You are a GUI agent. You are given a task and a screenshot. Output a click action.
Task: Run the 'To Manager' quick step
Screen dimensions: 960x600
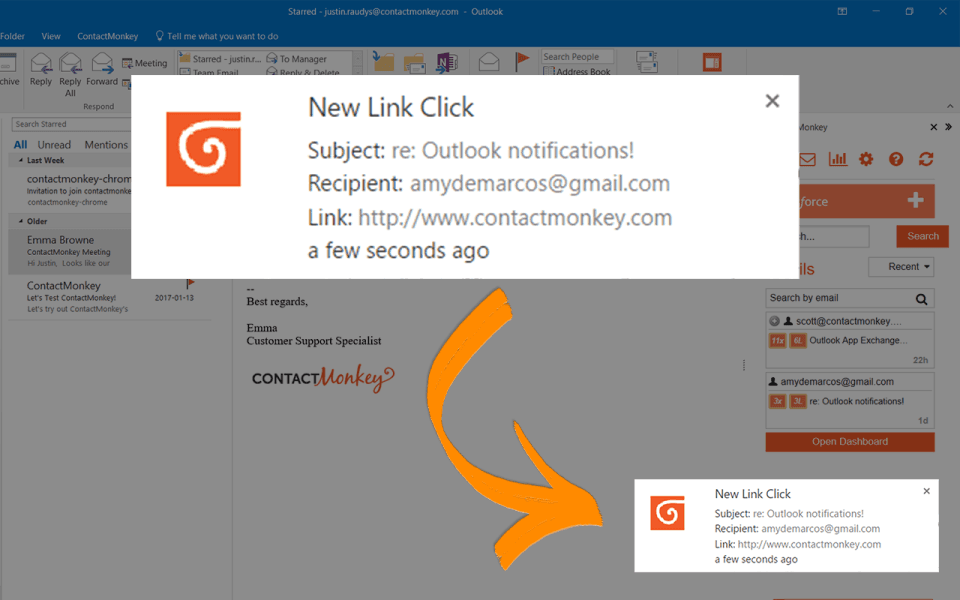click(297, 59)
